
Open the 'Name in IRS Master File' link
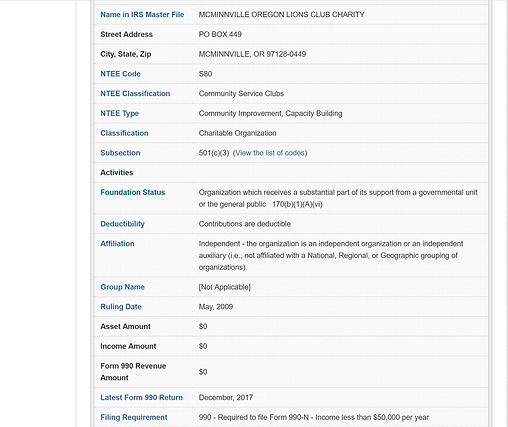pyautogui.click(x=142, y=15)
